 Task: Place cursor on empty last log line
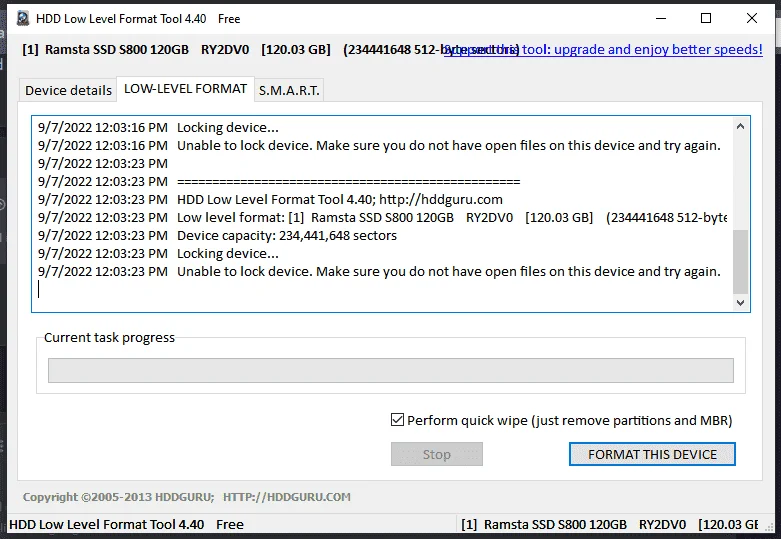(x=383, y=289)
